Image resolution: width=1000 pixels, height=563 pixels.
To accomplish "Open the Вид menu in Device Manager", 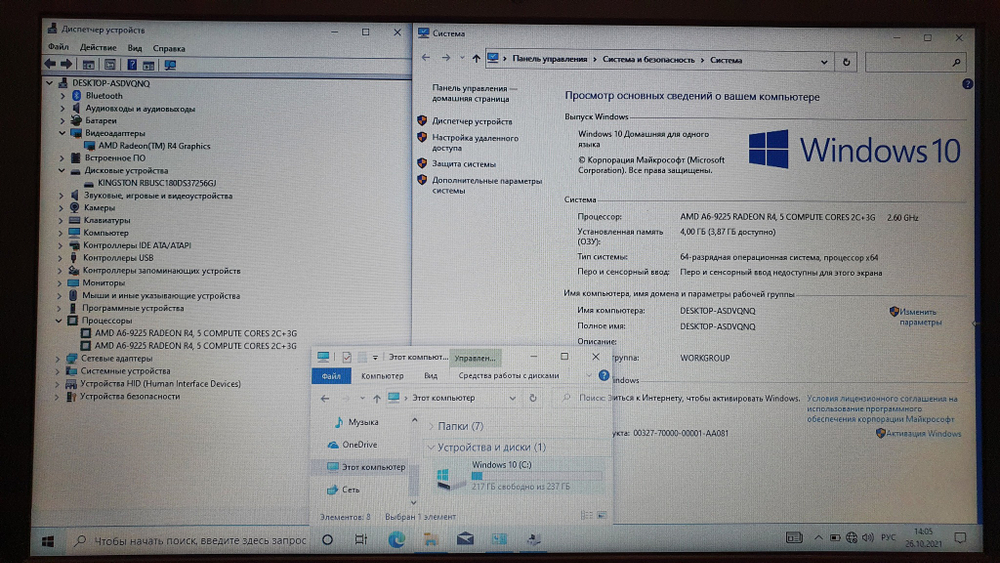I will [135, 48].
